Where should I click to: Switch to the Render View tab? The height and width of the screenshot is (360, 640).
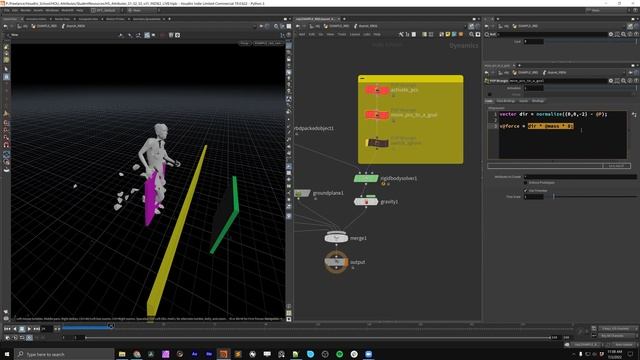click(62, 19)
